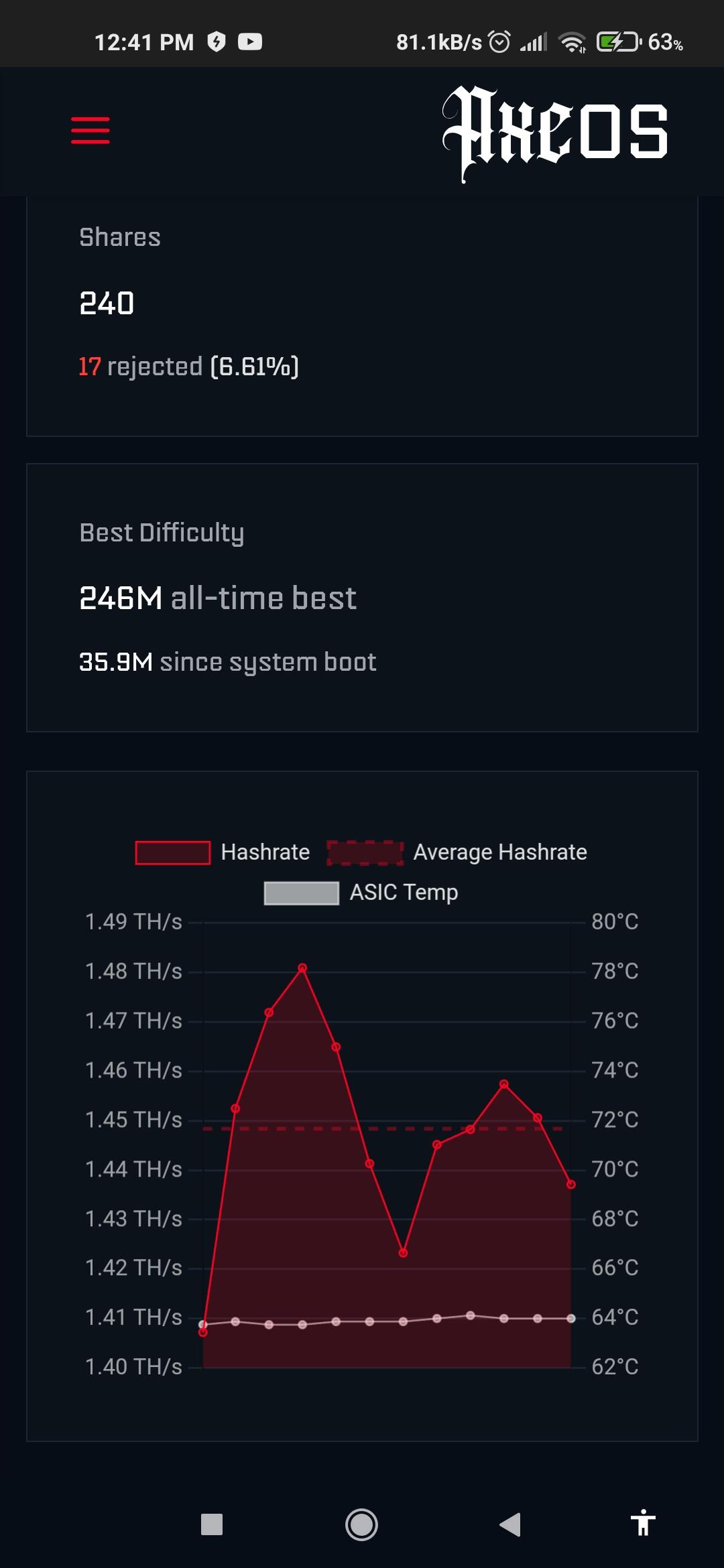Tap the cellular signal bars icon

point(534,42)
